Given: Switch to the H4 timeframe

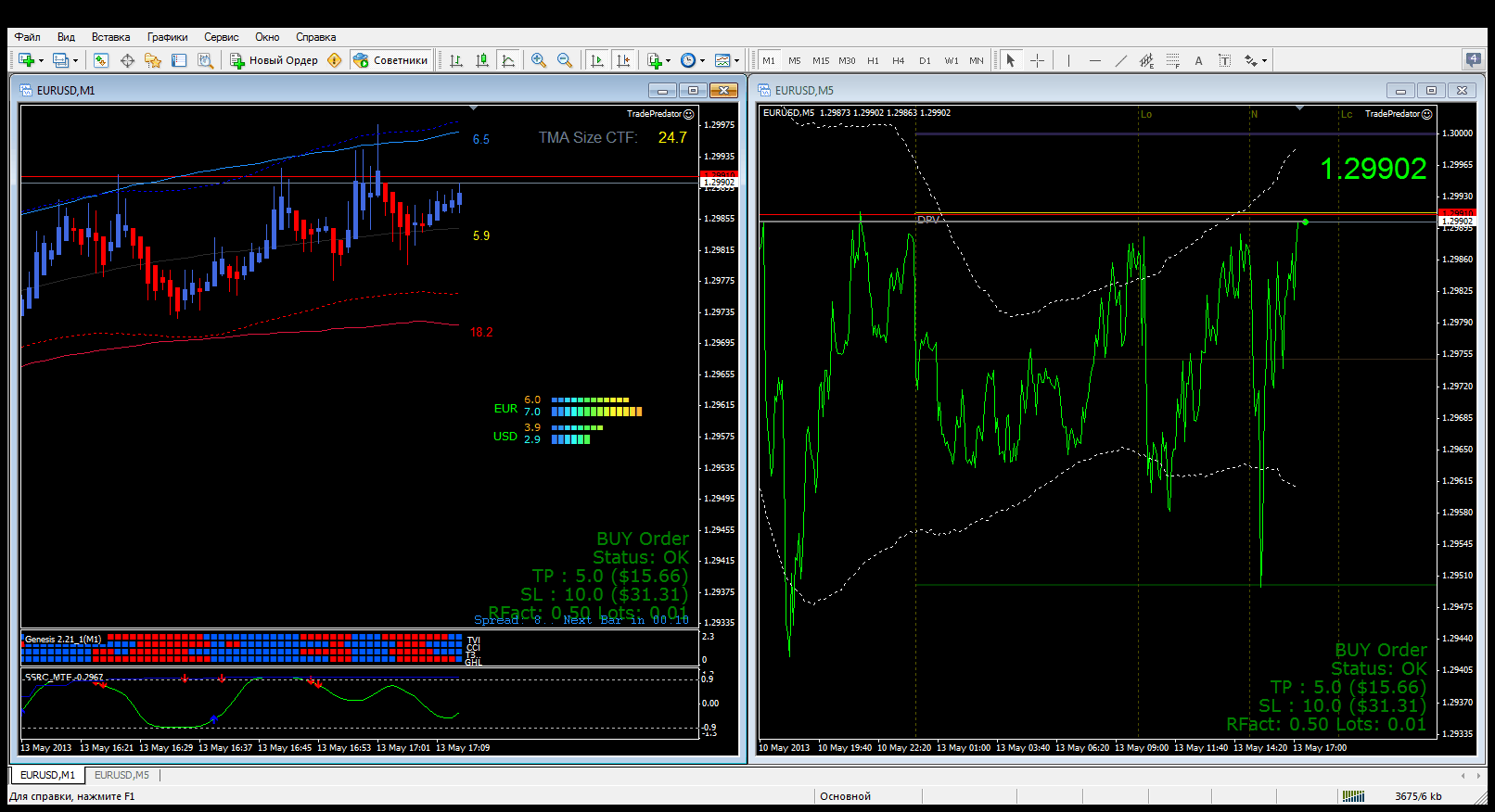Looking at the screenshot, I should pos(899,60).
